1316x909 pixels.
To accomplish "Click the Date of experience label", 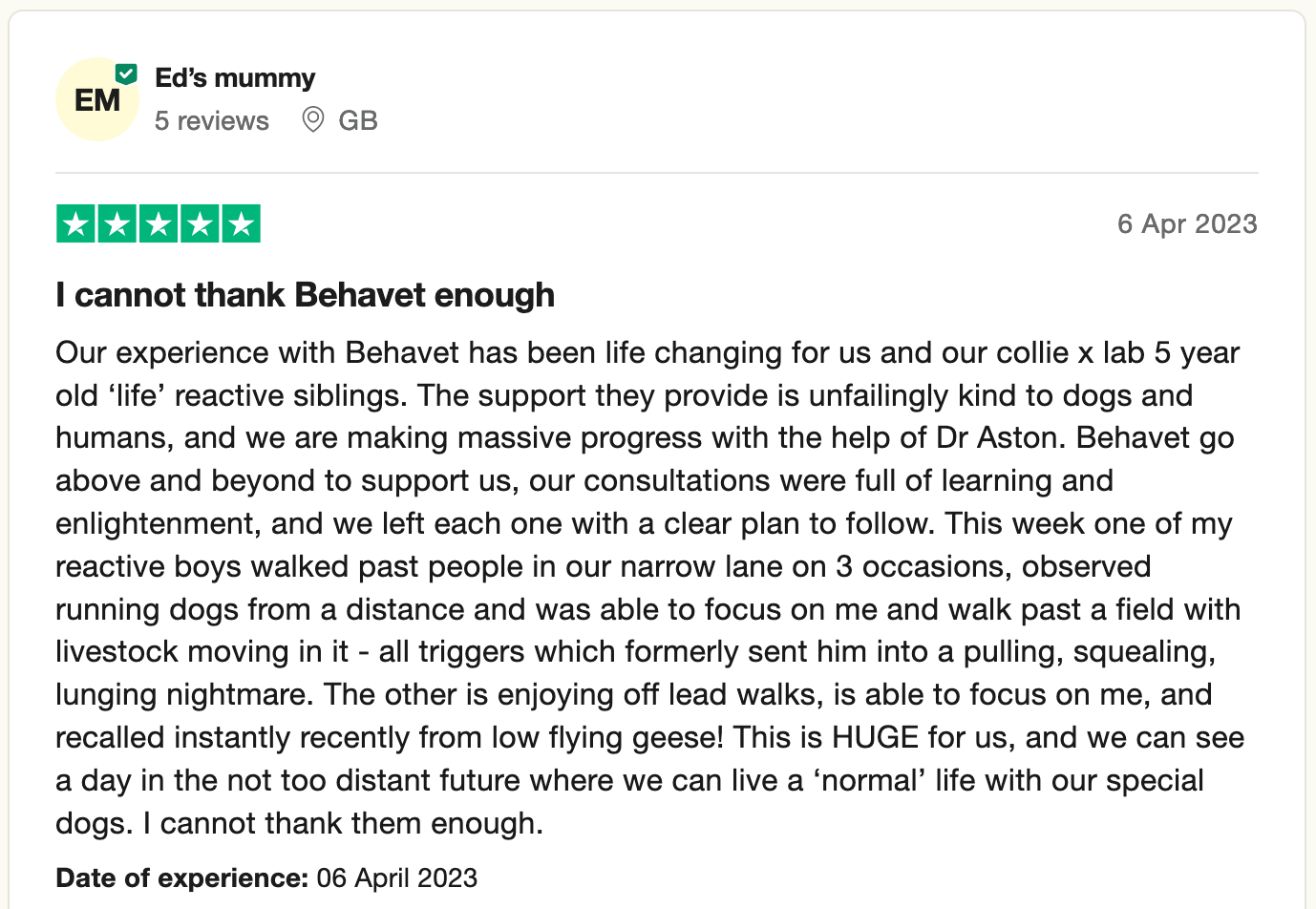I will click(182, 877).
